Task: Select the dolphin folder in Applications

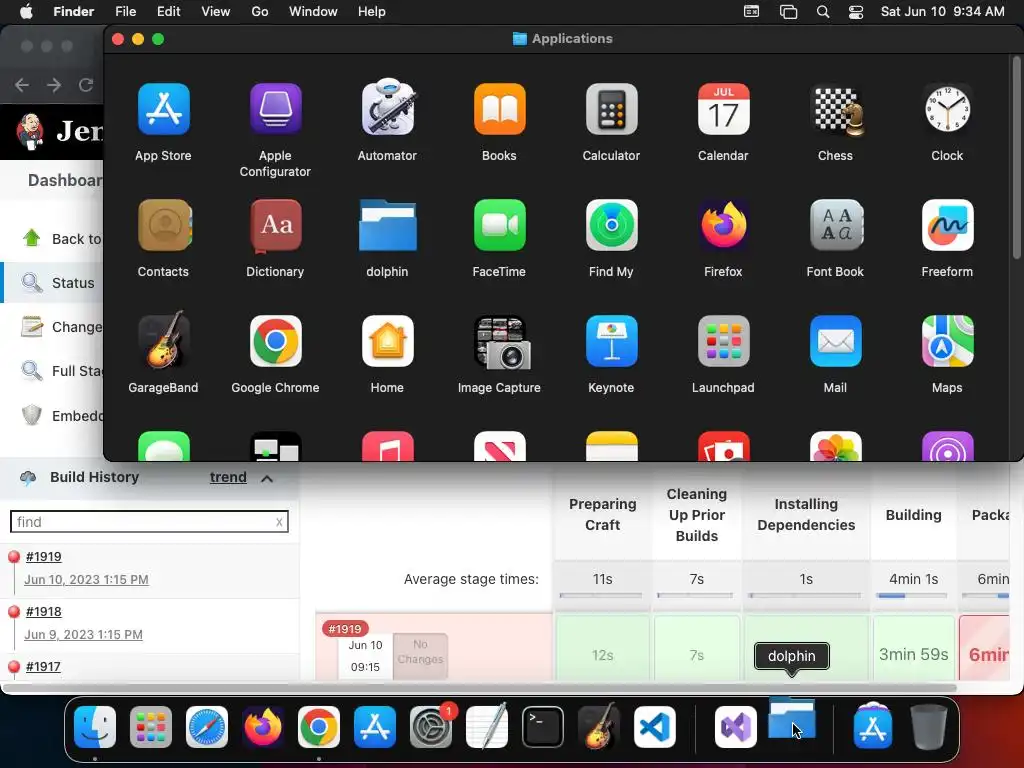Action: 387,225
